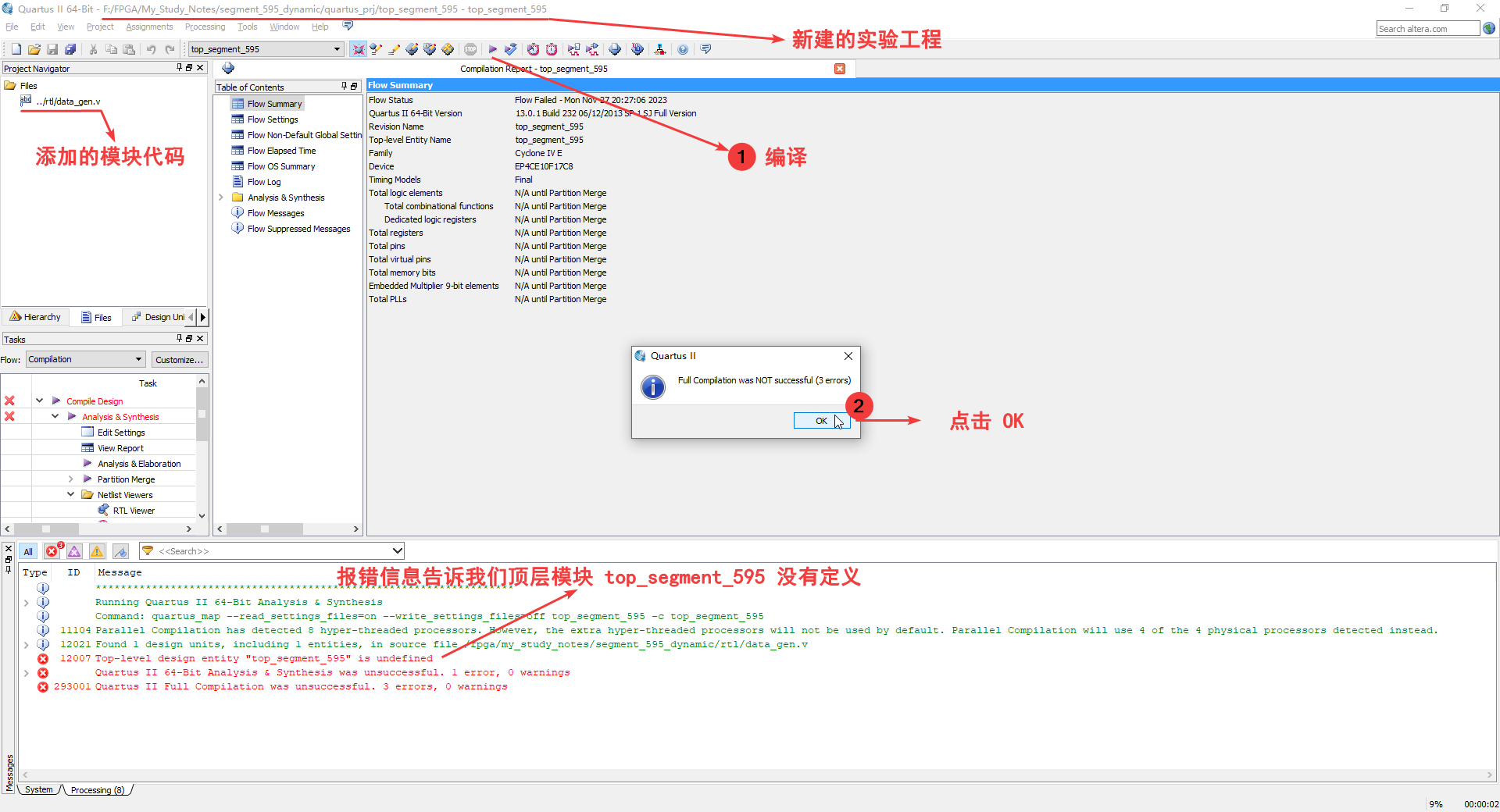Open the Tools menu
Viewport: 1500px width, 812px height.
point(247,27)
